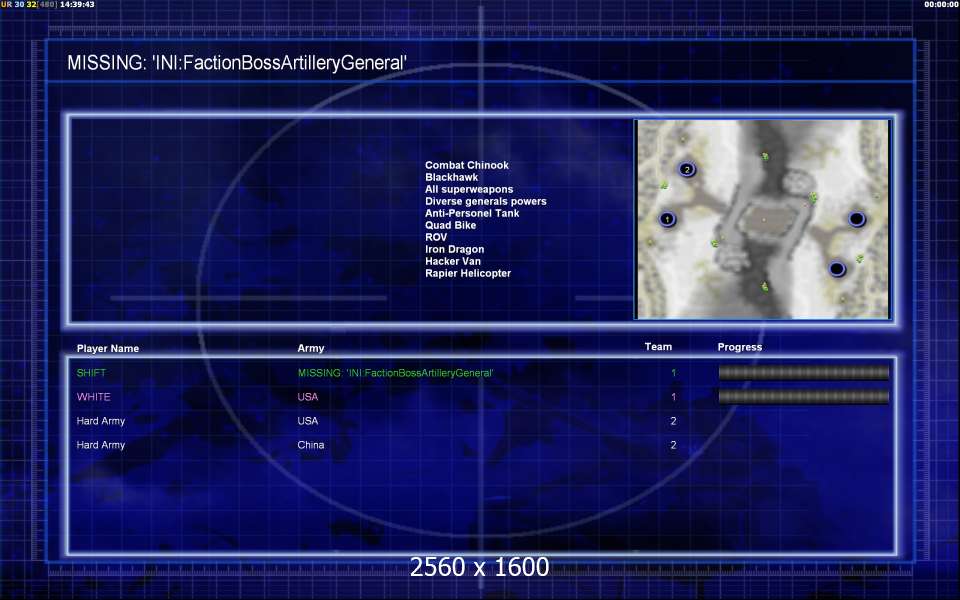Pick the lower unnumbered start marker on map's right side
The width and height of the screenshot is (960, 600).
(x=837, y=268)
